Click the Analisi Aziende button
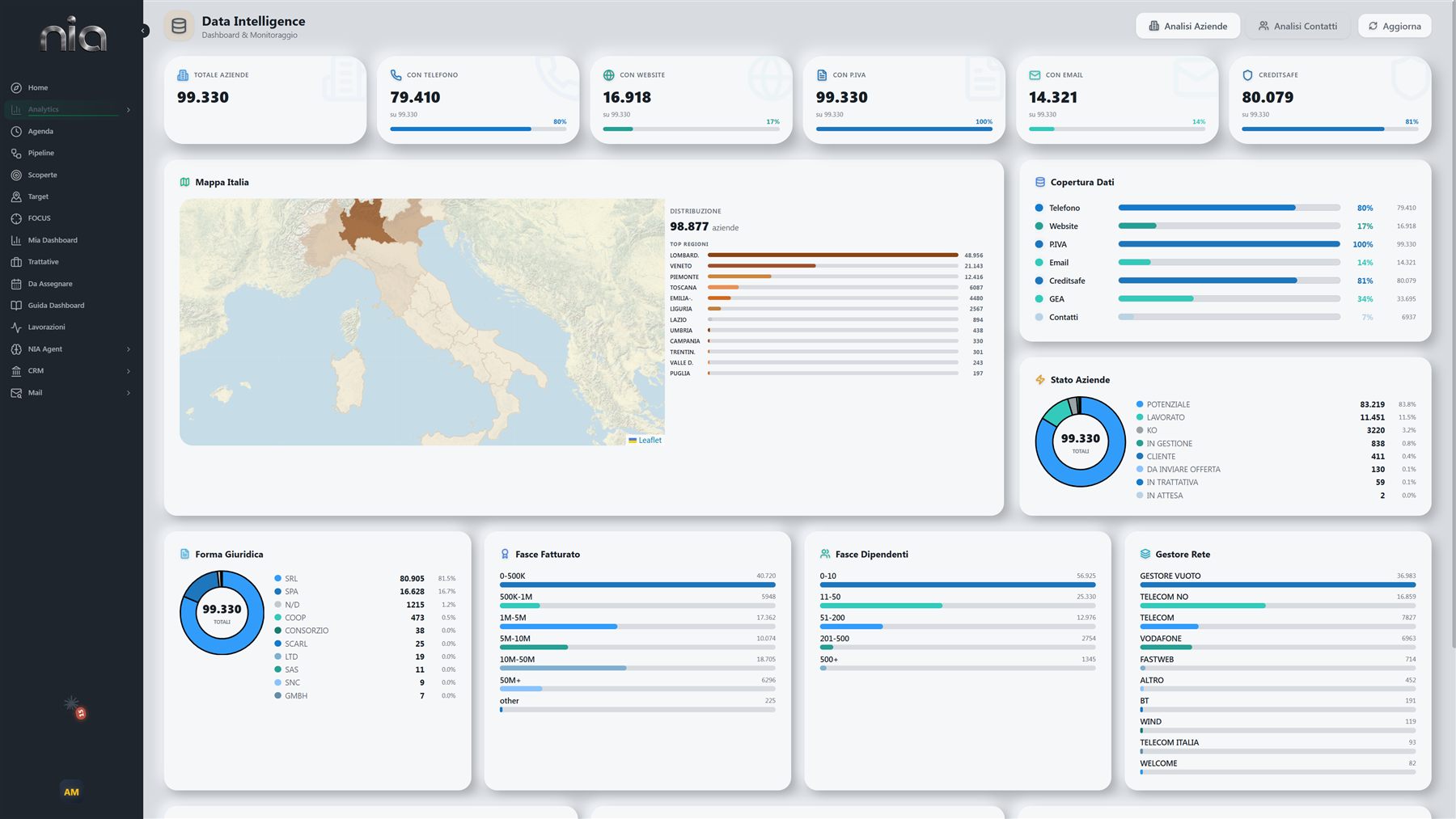The width and height of the screenshot is (1456, 819). [x=1187, y=27]
